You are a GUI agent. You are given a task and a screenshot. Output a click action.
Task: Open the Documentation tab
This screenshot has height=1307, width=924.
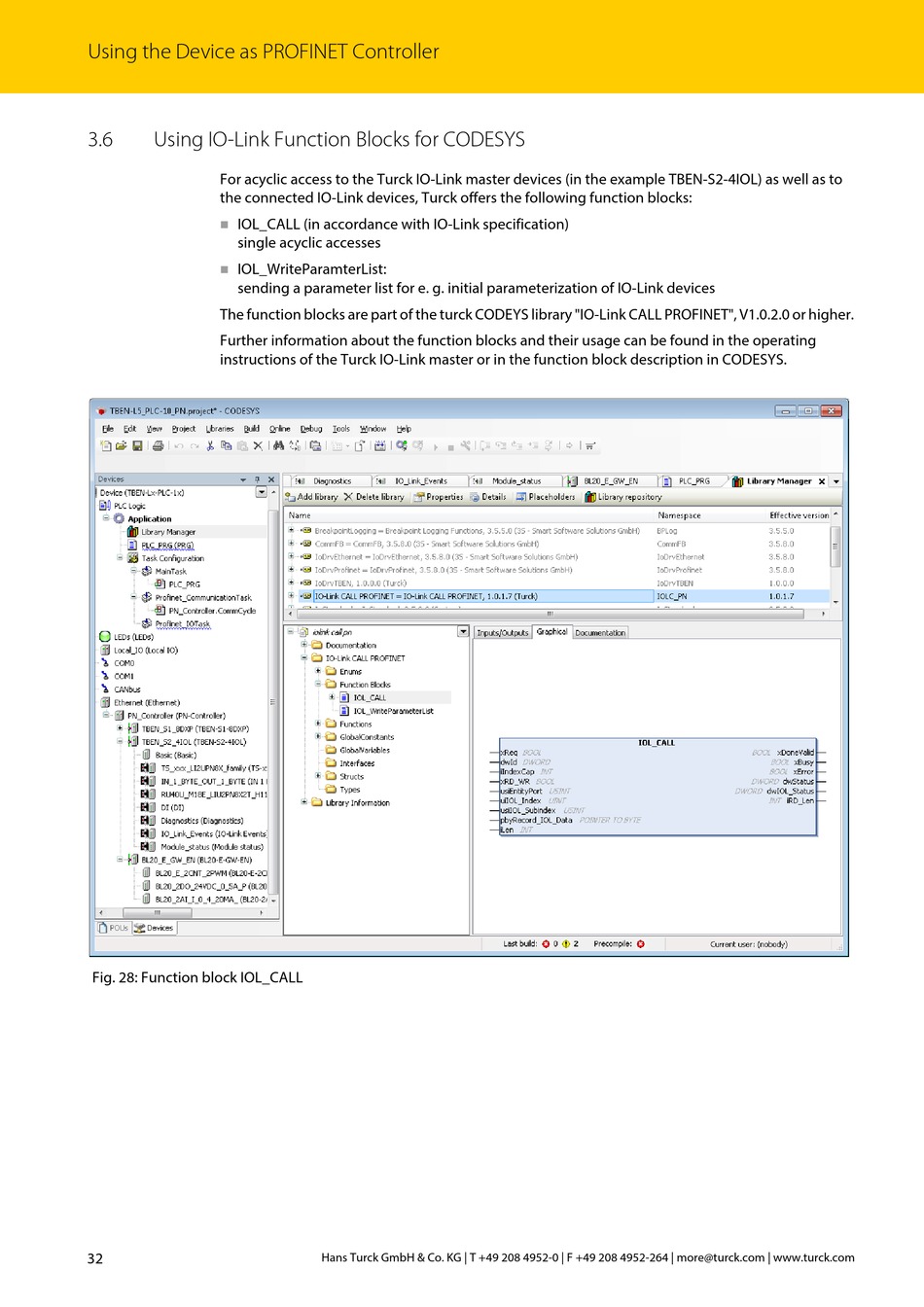pos(600,633)
